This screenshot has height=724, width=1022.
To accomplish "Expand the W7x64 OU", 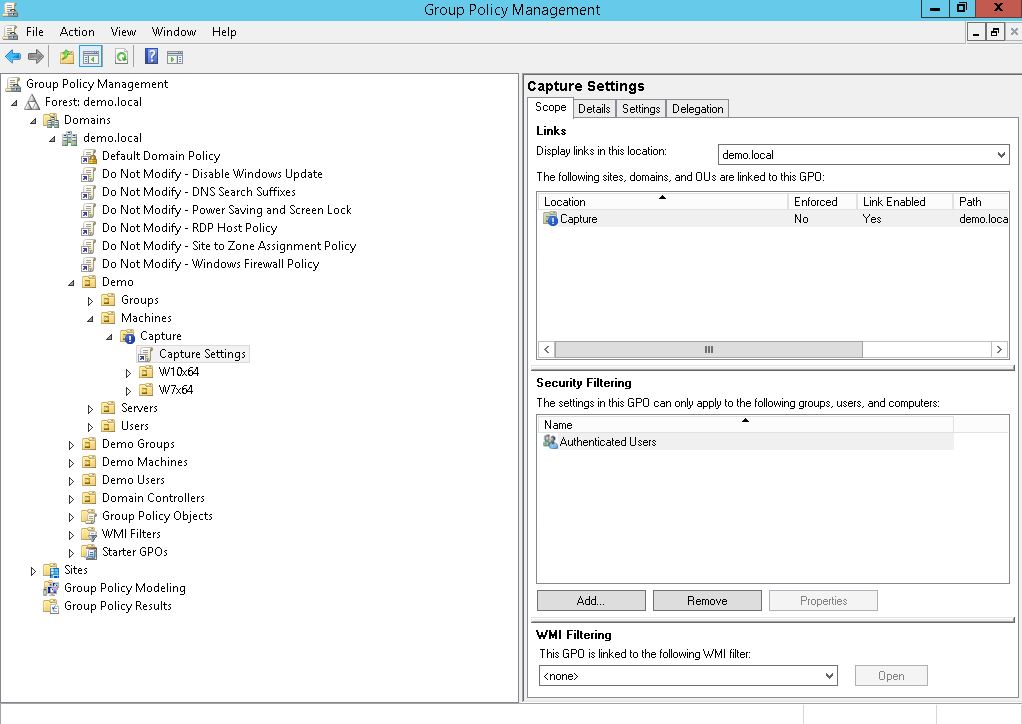I will 128,391.
